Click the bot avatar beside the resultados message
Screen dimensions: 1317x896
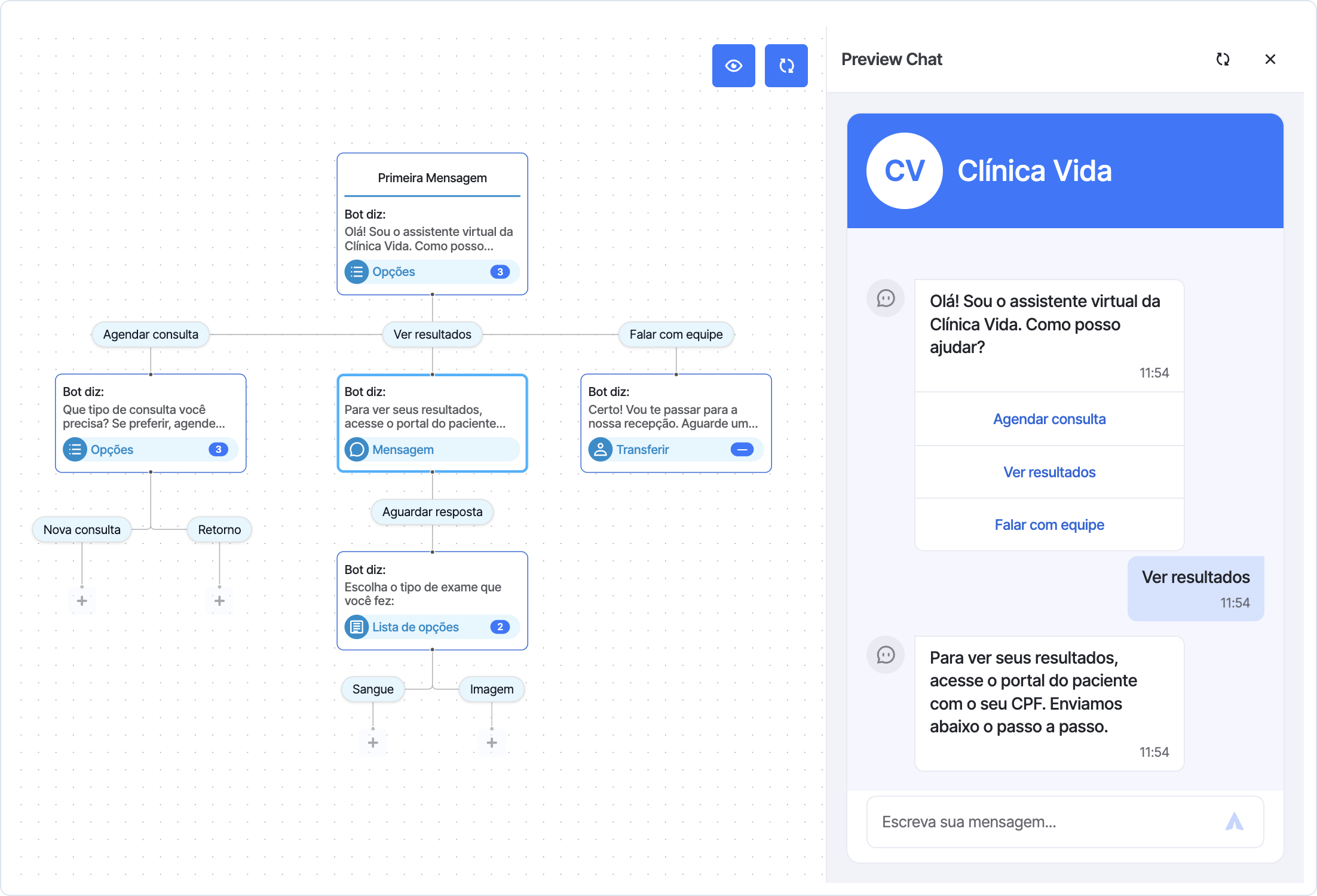pyautogui.click(x=886, y=655)
